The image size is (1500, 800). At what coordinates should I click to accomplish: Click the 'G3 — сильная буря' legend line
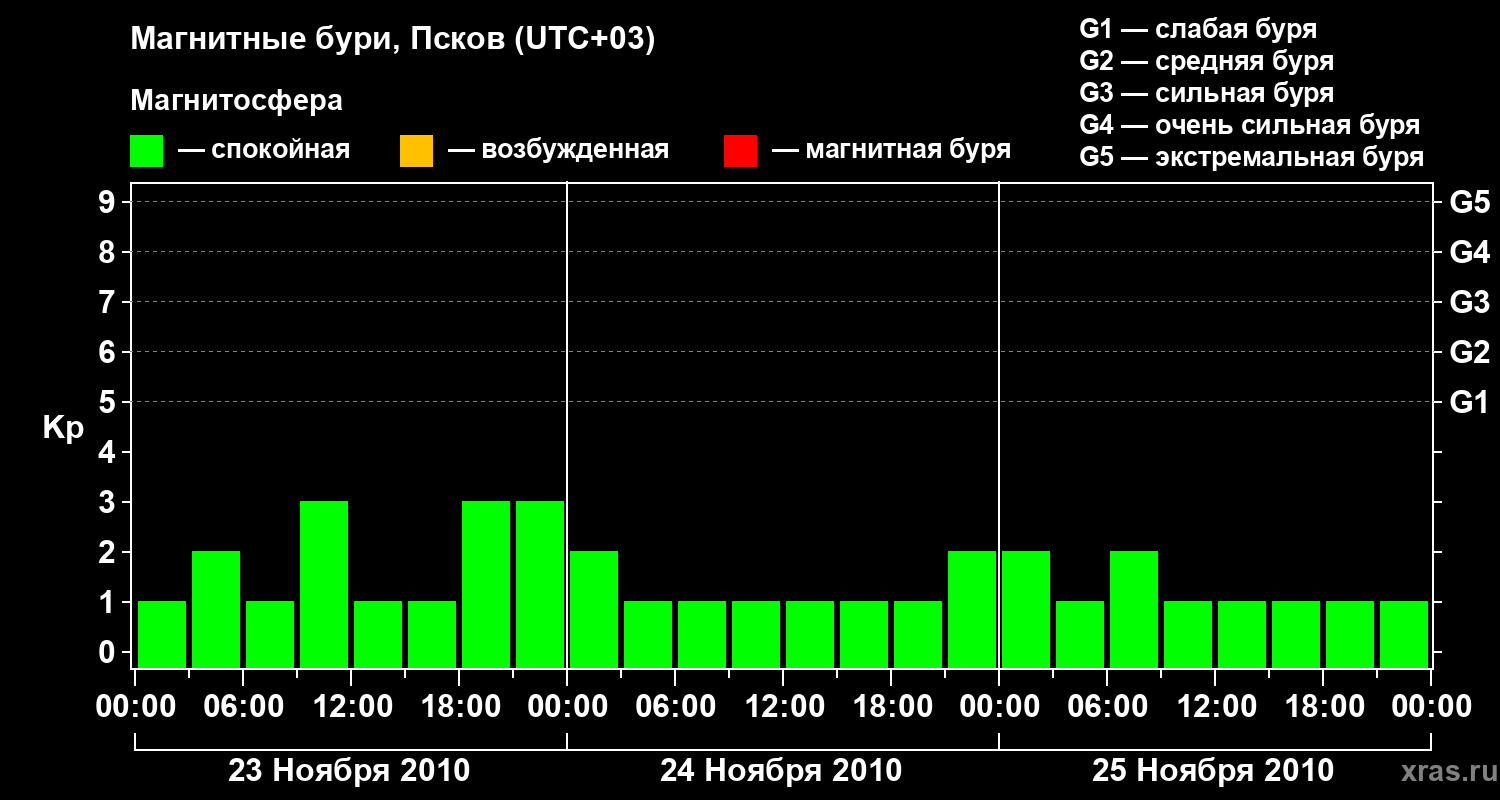[x=1207, y=93]
